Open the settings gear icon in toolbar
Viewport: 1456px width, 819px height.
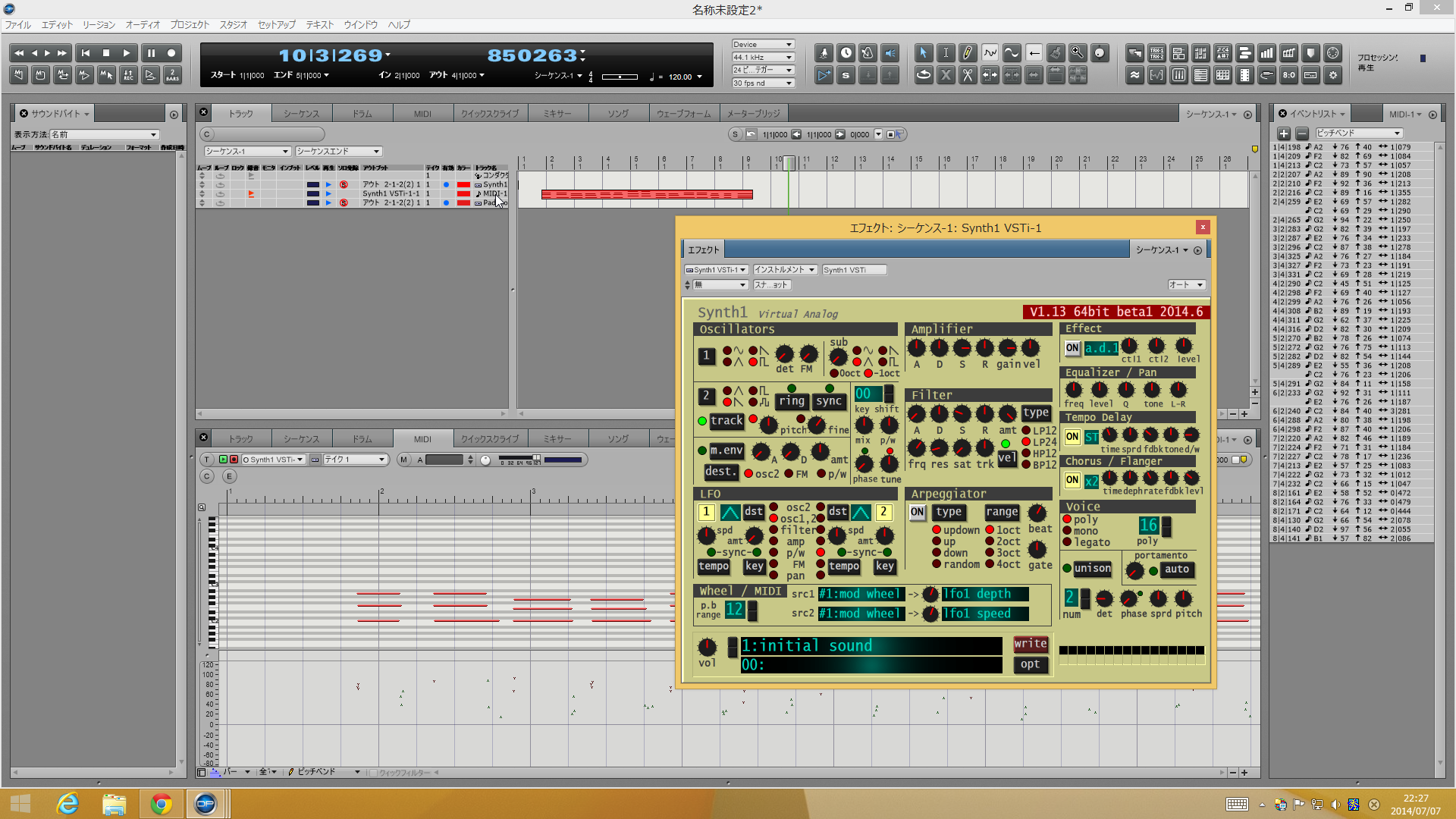[1332, 75]
